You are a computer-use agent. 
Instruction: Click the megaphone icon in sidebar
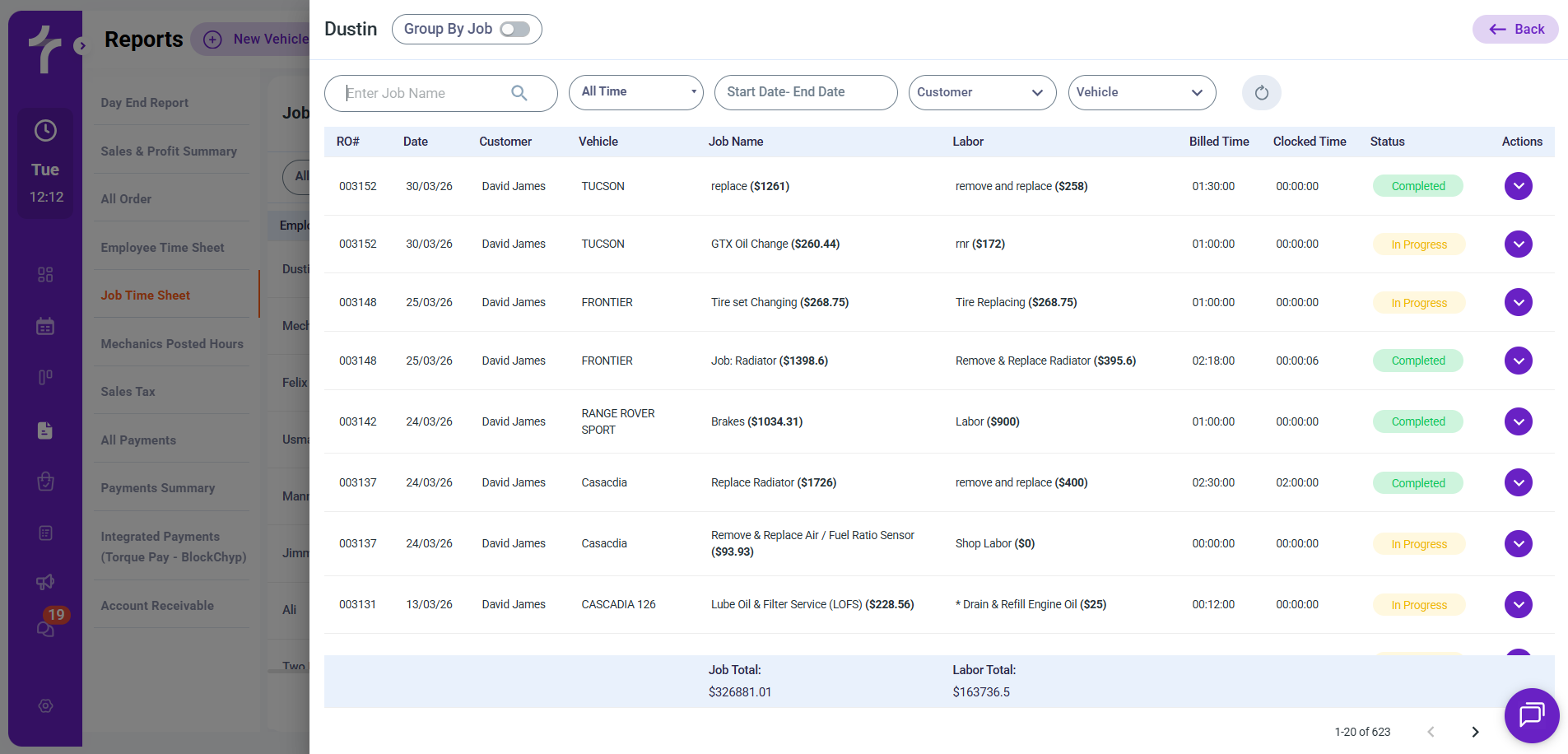(45, 582)
